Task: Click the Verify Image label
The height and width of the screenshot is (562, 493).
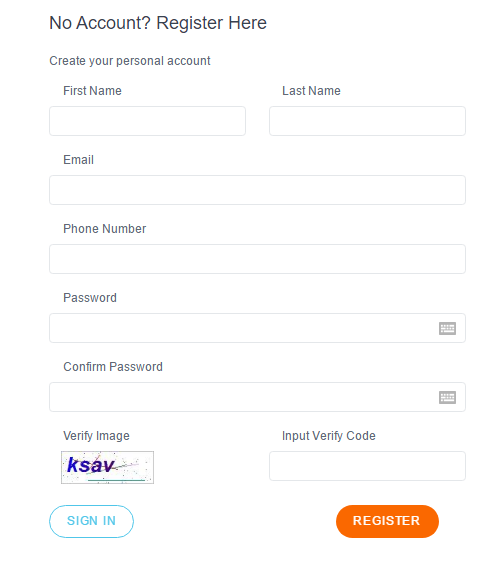Action: [96, 436]
